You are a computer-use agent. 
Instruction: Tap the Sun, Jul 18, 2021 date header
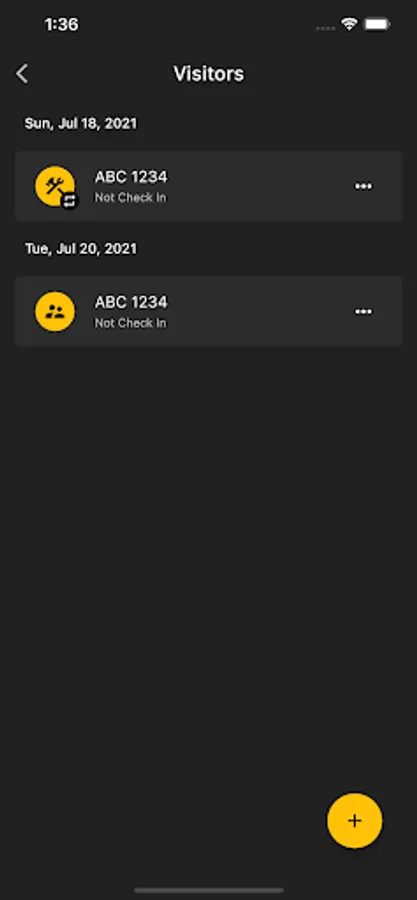[81, 123]
